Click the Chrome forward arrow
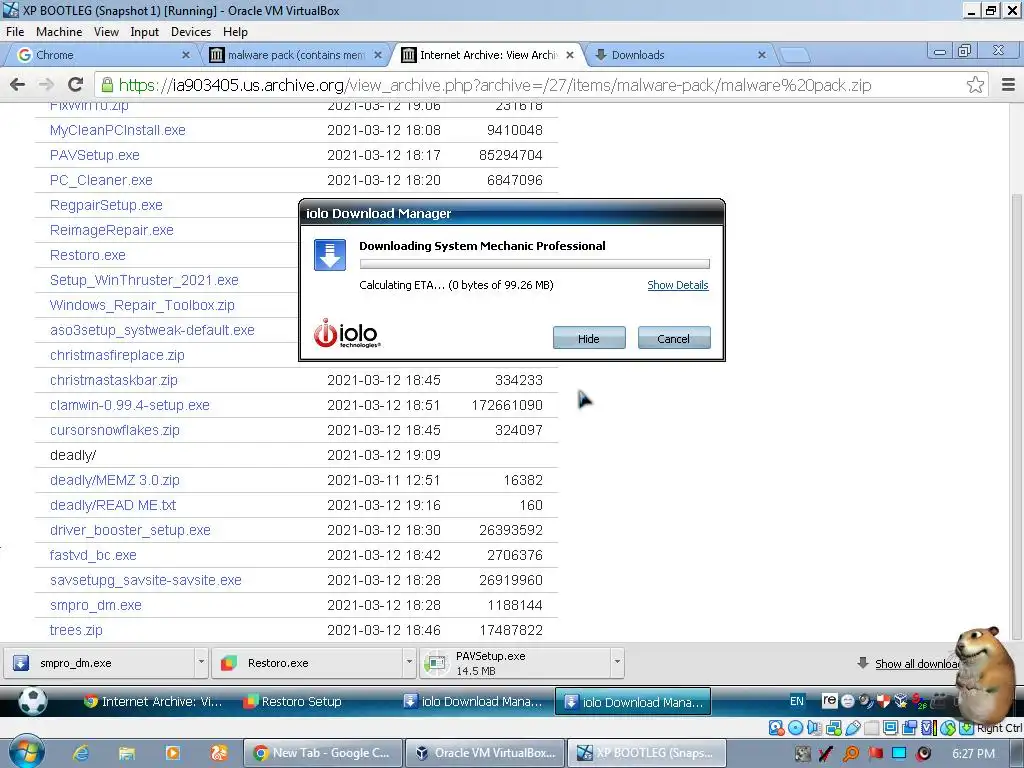The image size is (1024, 768). click(46, 85)
